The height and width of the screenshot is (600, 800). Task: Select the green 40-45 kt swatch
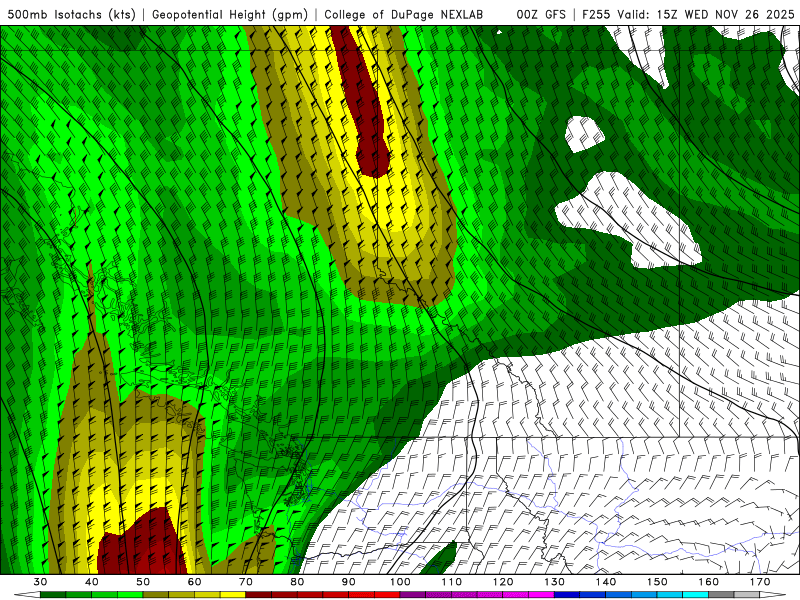[x=105, y=595]
